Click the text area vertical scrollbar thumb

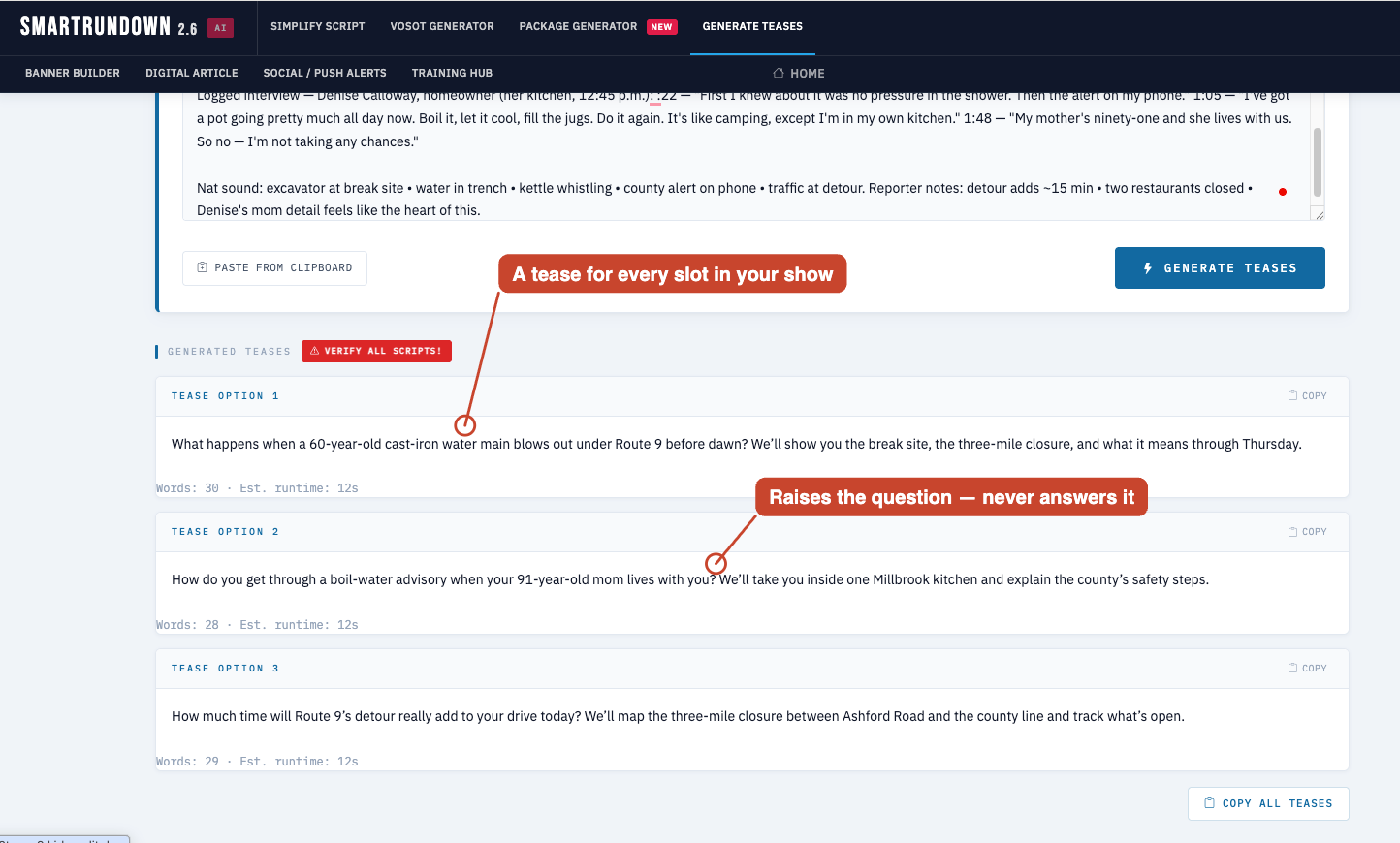1318,162
